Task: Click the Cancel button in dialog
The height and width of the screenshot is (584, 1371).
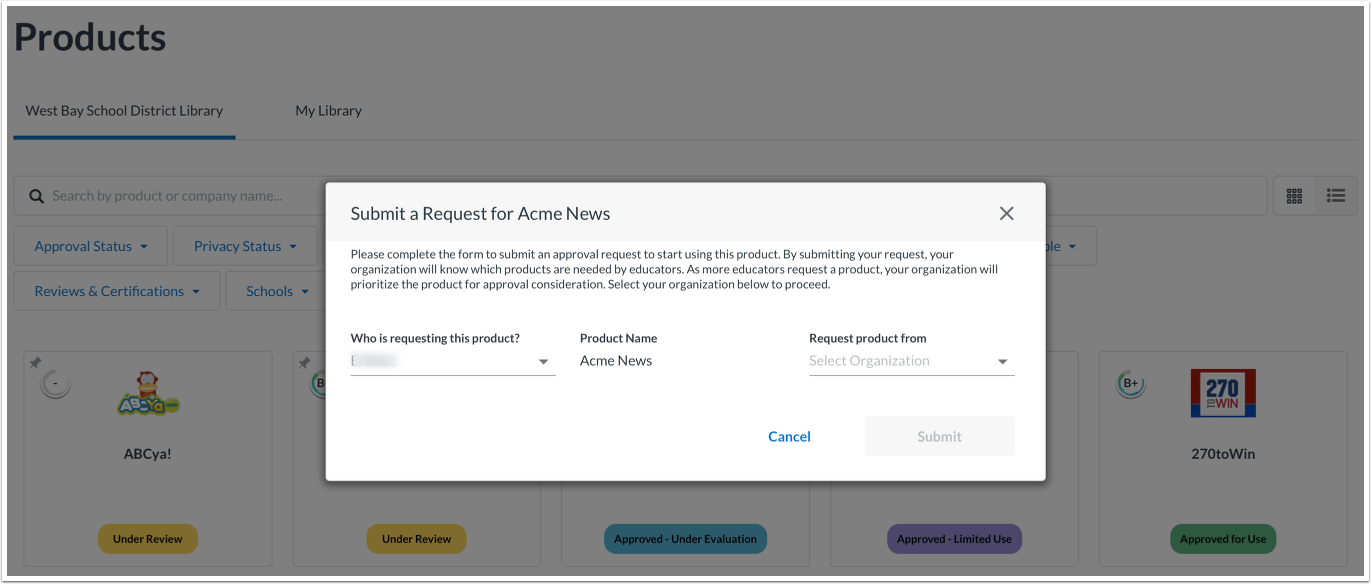Action: coord(789,436)
